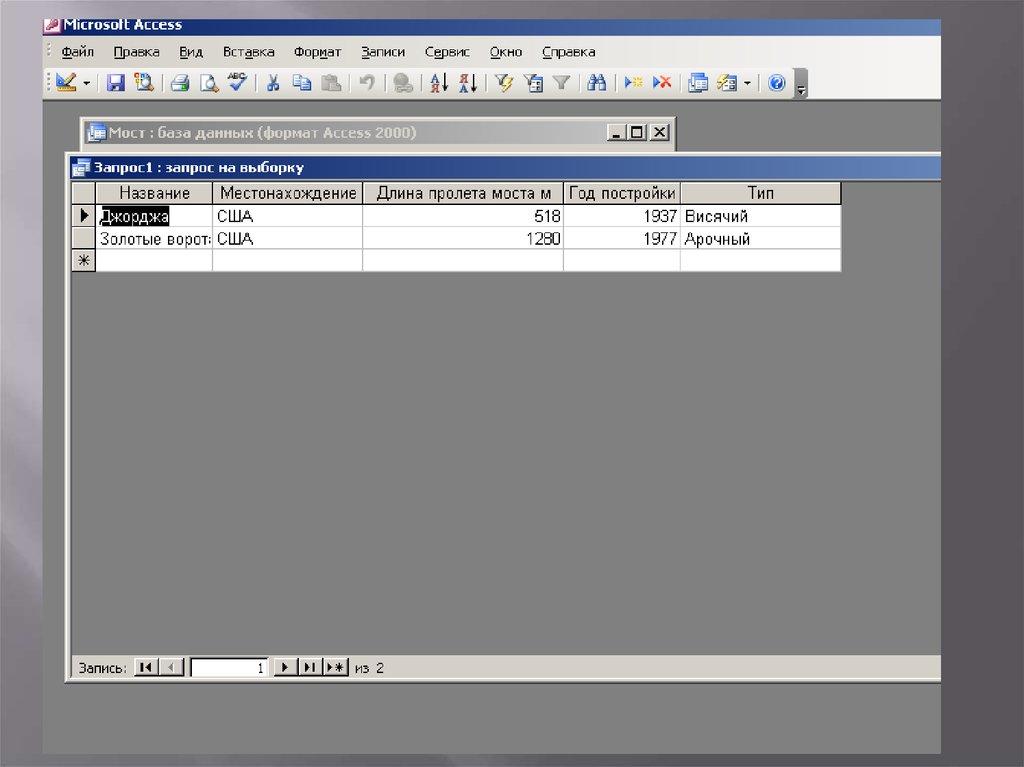
Task: Apply Filter by Selection icon
Action: coord(504,83)
